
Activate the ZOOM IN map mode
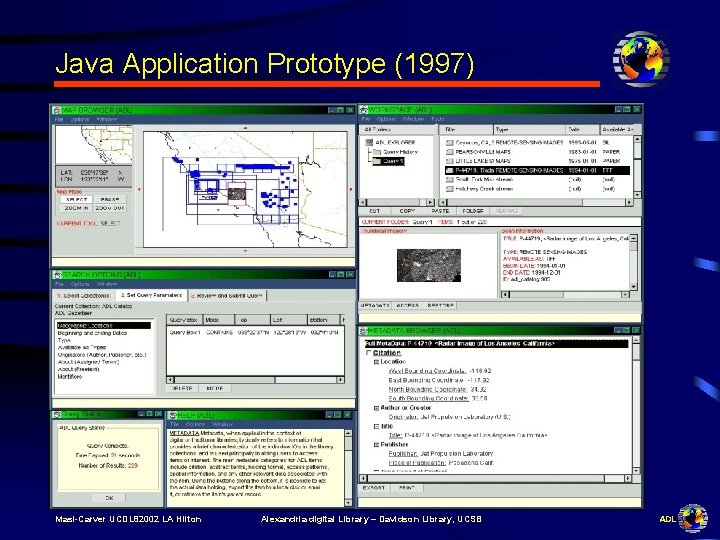click(76, 208)
